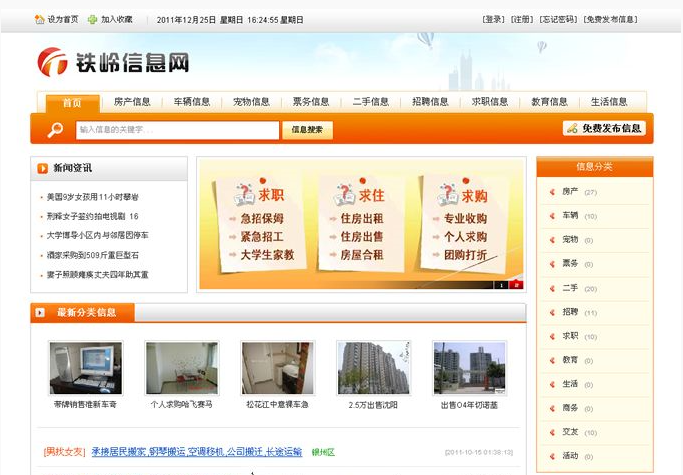Open thumbnail labeled 松花江中意裸车急
The height and width of the screenshot is (475, 683).
[x=277, y=368]
